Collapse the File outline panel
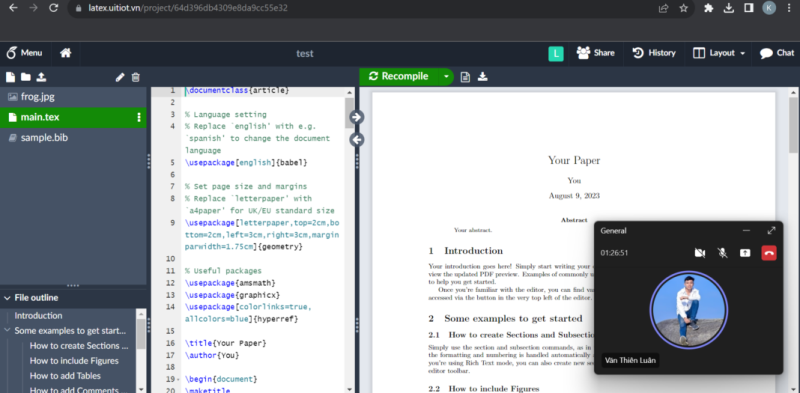 tap(7, 298)
